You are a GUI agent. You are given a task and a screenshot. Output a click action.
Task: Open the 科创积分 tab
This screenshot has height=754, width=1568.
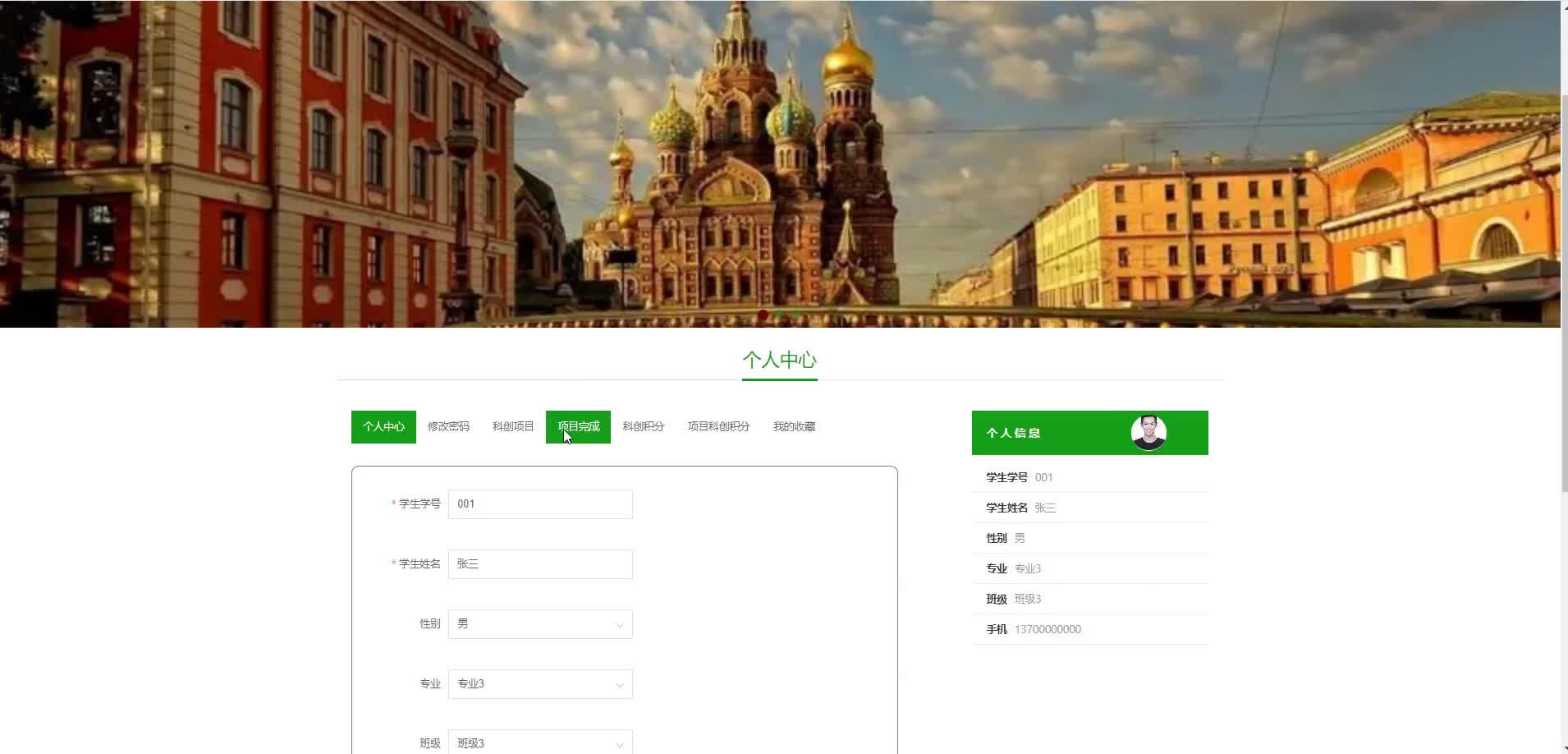[x=643, y=427]
